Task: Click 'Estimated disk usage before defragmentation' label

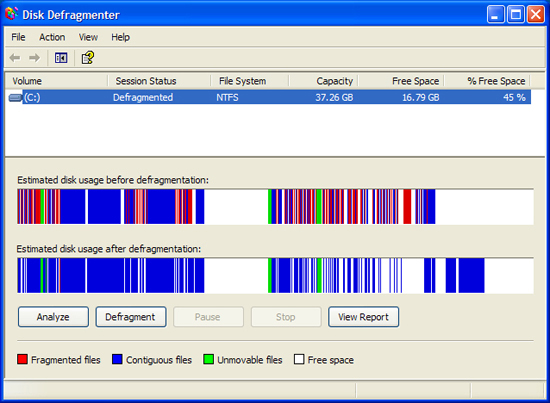Action: 113,180
